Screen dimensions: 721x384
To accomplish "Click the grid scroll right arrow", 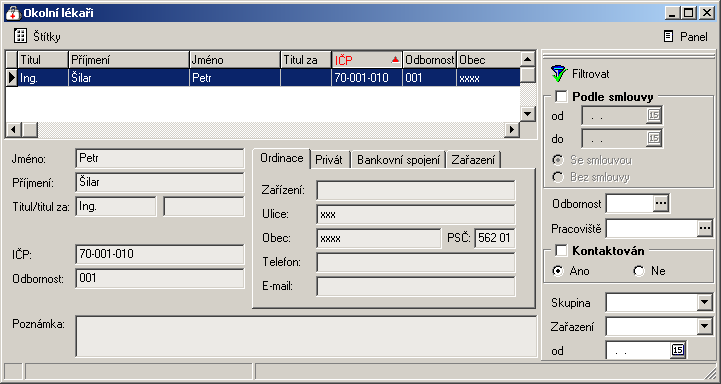I will 511,130.
